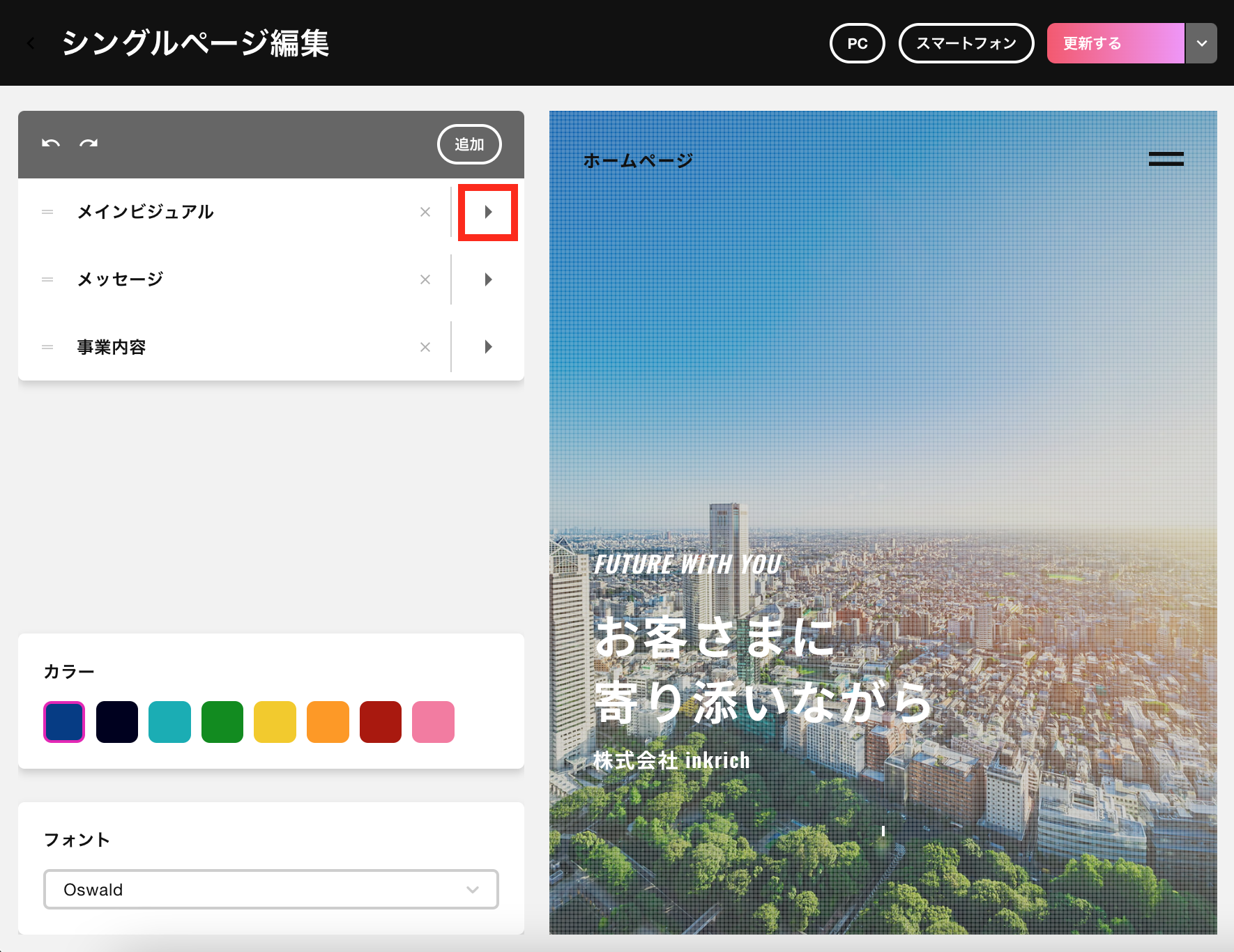Click the FUTURE WITH YOU text
This screenshot has width=1234, height=952.
[x=687, y=564]
